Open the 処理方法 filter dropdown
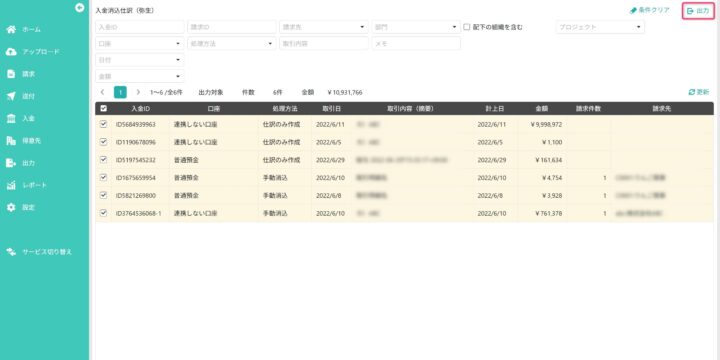The image size is (720, 360). click(x=232, y=44)
